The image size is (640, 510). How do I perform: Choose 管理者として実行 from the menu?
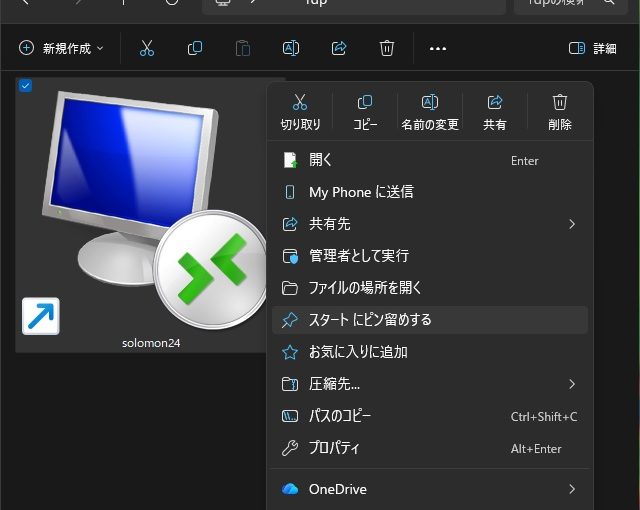358,256
